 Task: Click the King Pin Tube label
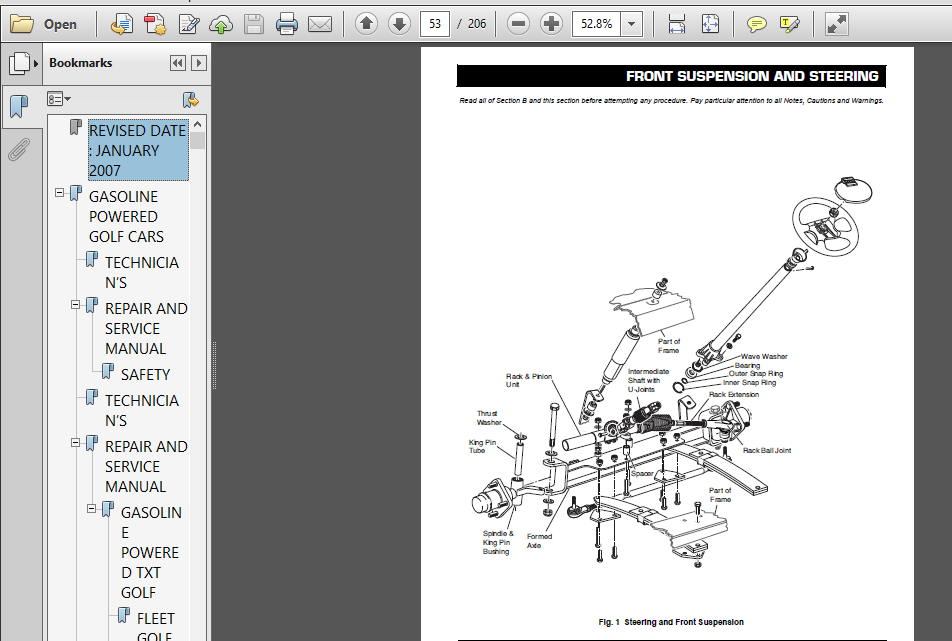482,446
